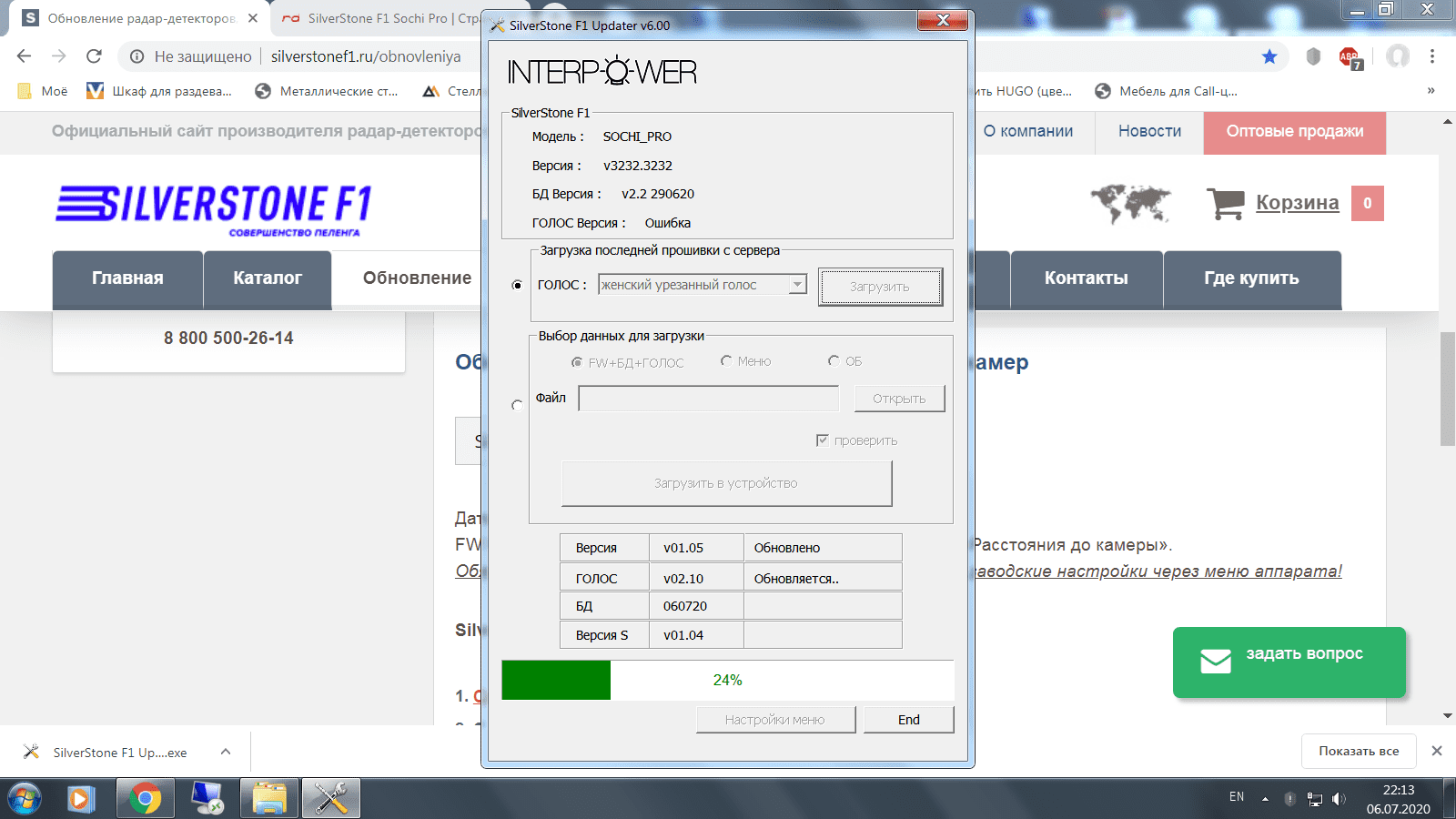
Task: Open the Шкаф для раздева... bookmark
Action: click(159, 91)
